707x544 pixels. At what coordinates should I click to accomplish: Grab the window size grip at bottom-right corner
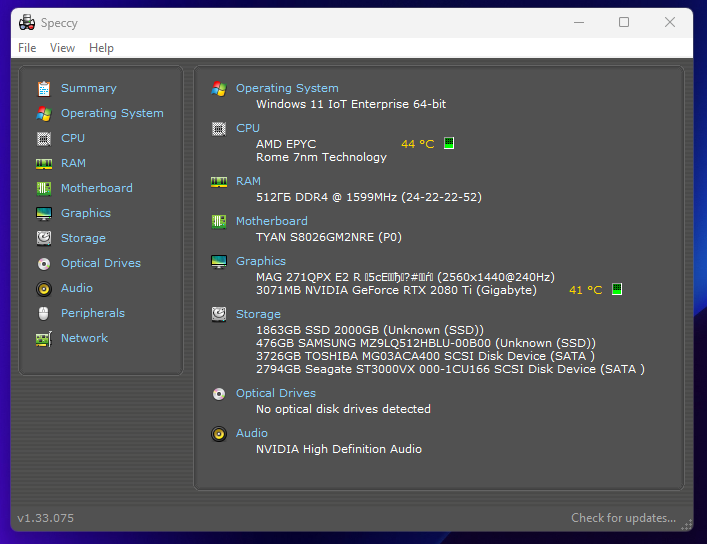click(686, 525)
